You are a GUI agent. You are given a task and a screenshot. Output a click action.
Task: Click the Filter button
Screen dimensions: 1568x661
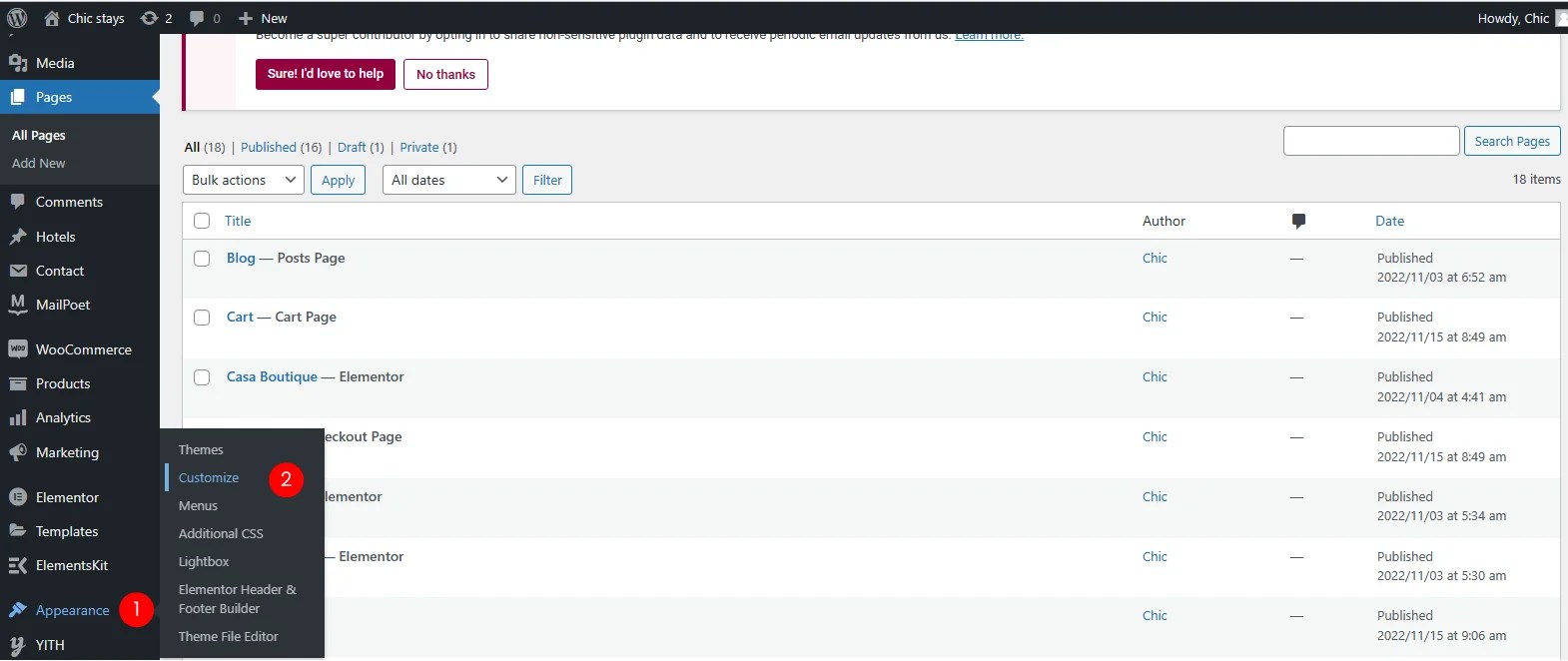pos(547,180)
